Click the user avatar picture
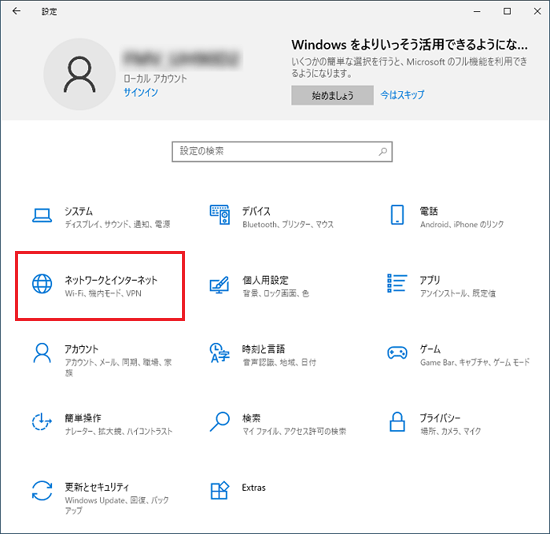550x534 pixels. point(80,74)
